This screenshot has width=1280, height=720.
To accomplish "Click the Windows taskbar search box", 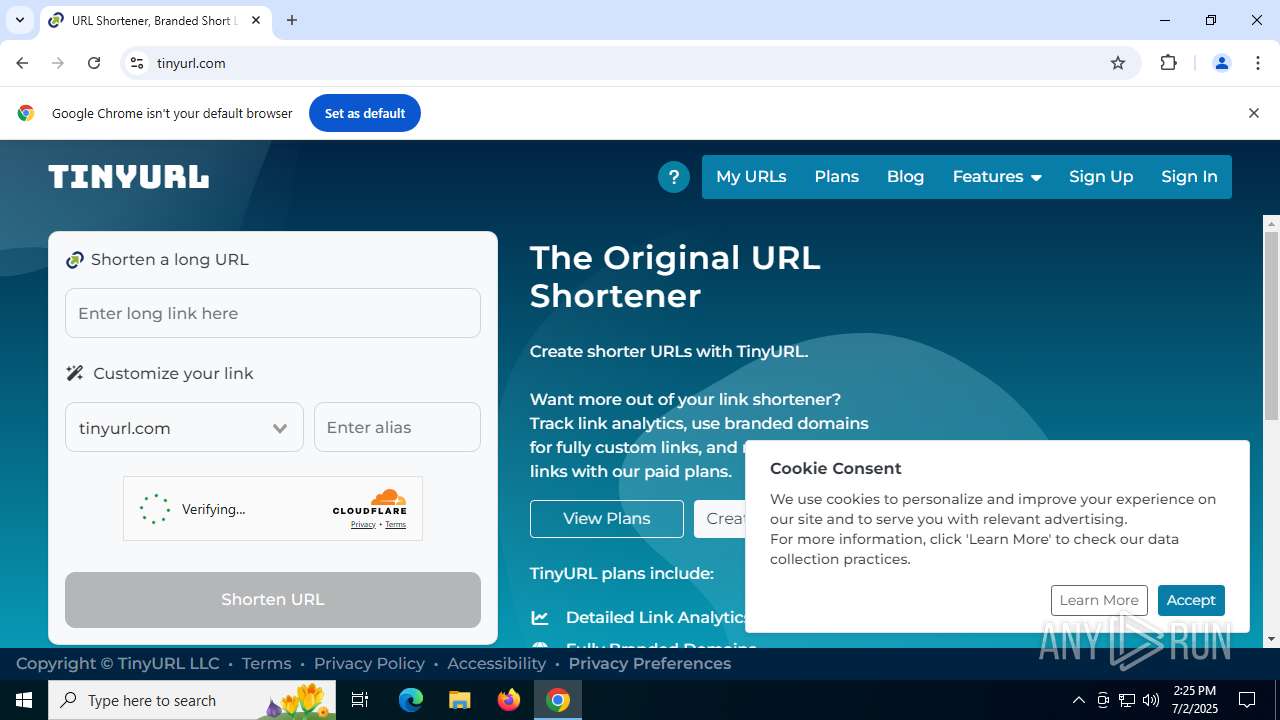I will [192, 700].
